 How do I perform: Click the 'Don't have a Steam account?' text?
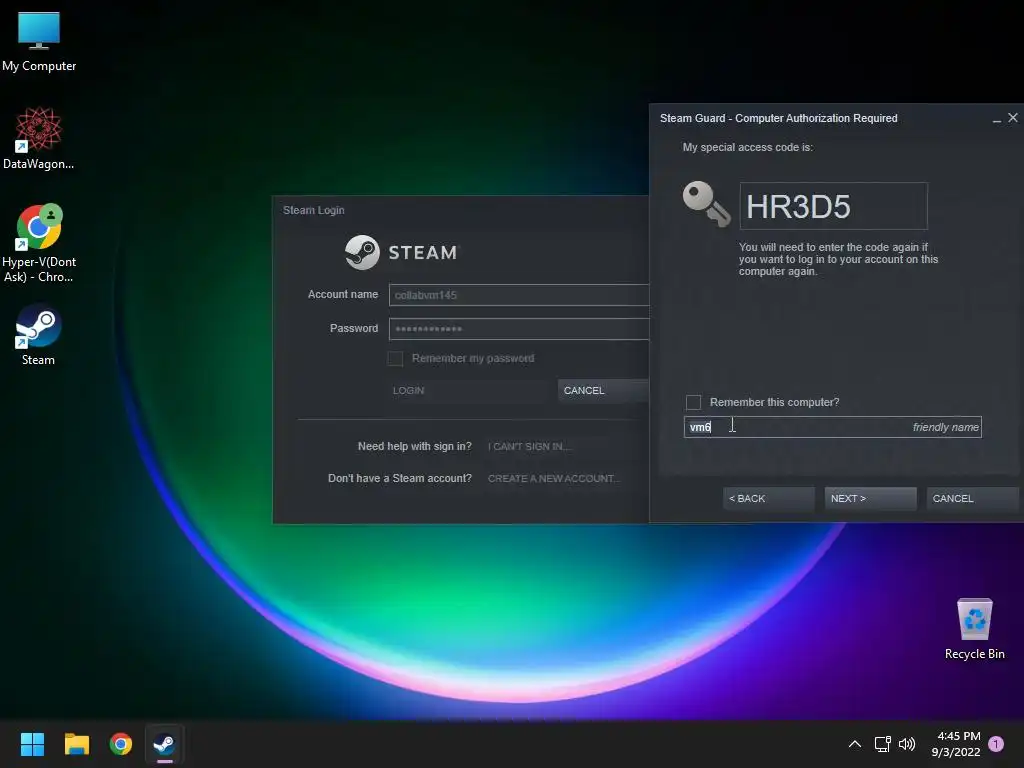tap(400, 479)
